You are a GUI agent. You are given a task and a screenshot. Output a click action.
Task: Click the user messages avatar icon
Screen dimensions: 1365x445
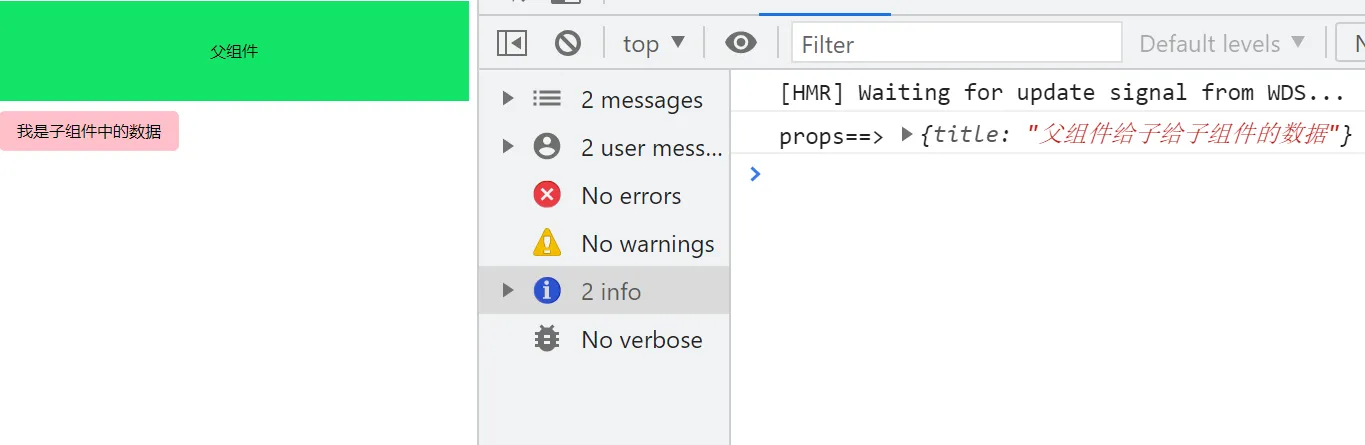click(547, 147)
